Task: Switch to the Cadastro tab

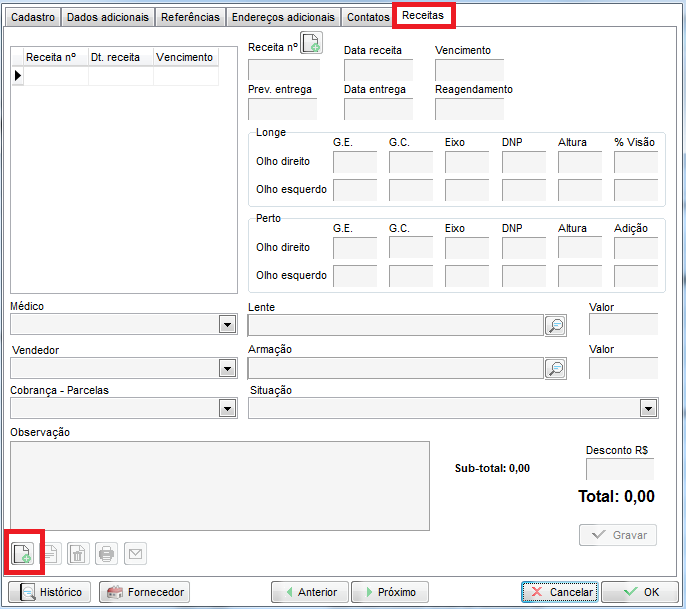Action: tap(33, 17)
